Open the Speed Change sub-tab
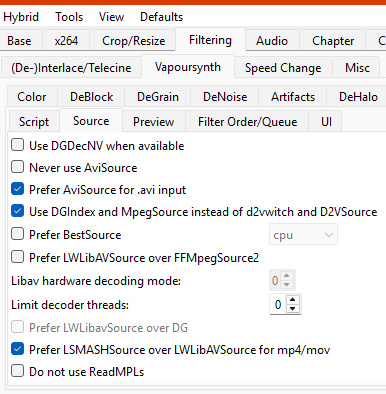 283,68
